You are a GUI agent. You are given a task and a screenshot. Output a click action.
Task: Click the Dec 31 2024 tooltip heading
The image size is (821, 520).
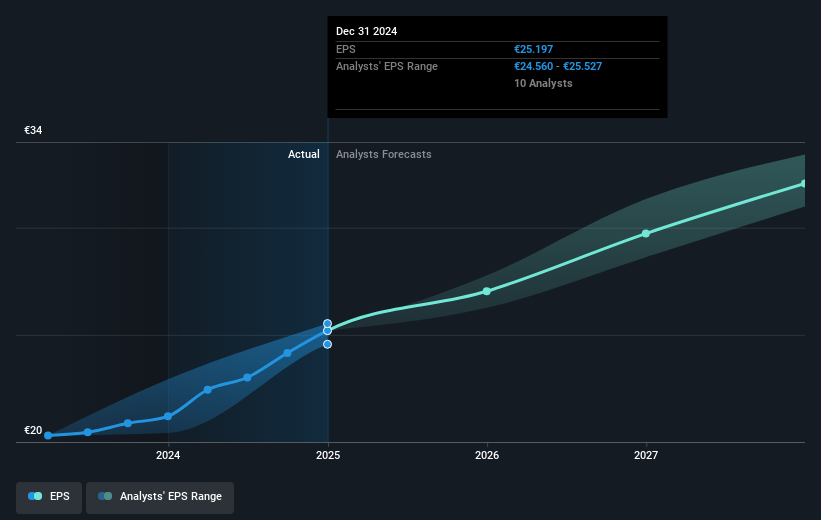(x=367, y=31)
